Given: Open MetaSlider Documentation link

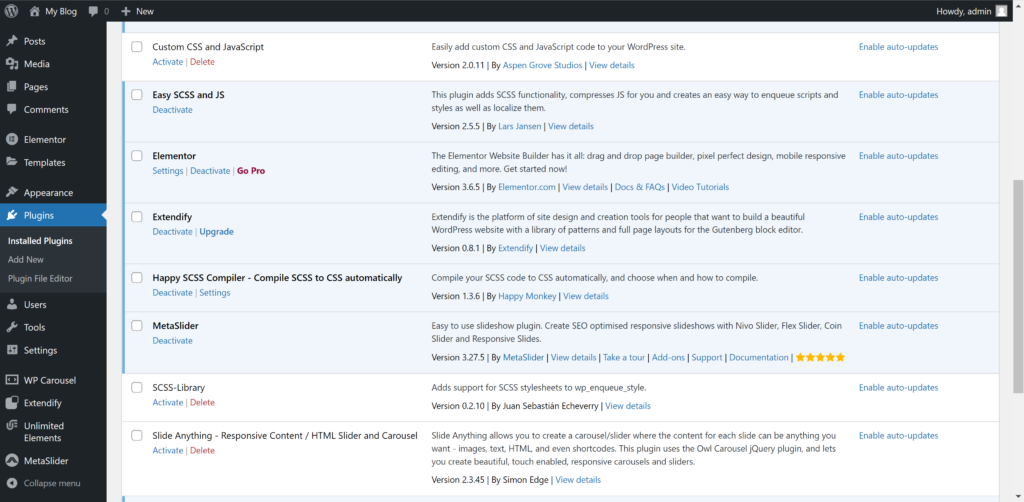Looking at the screenshot, I should tap(759, 358).
